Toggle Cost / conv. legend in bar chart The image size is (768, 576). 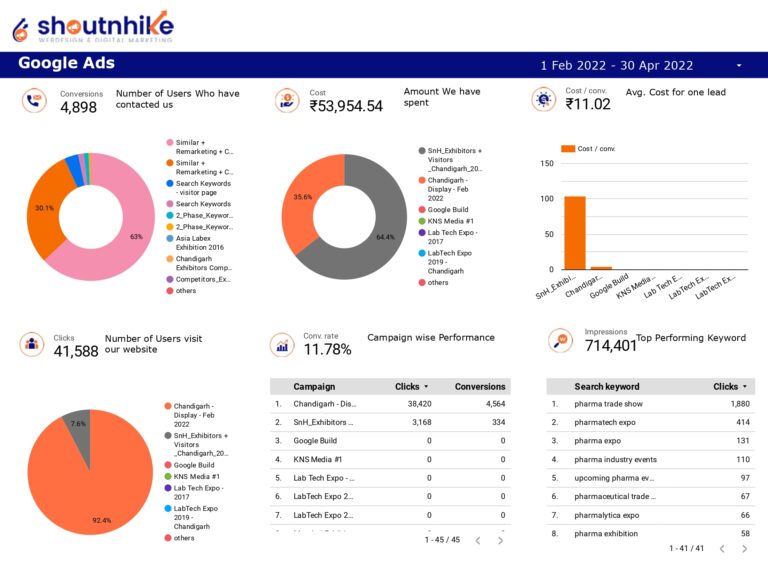pos(590,148)
